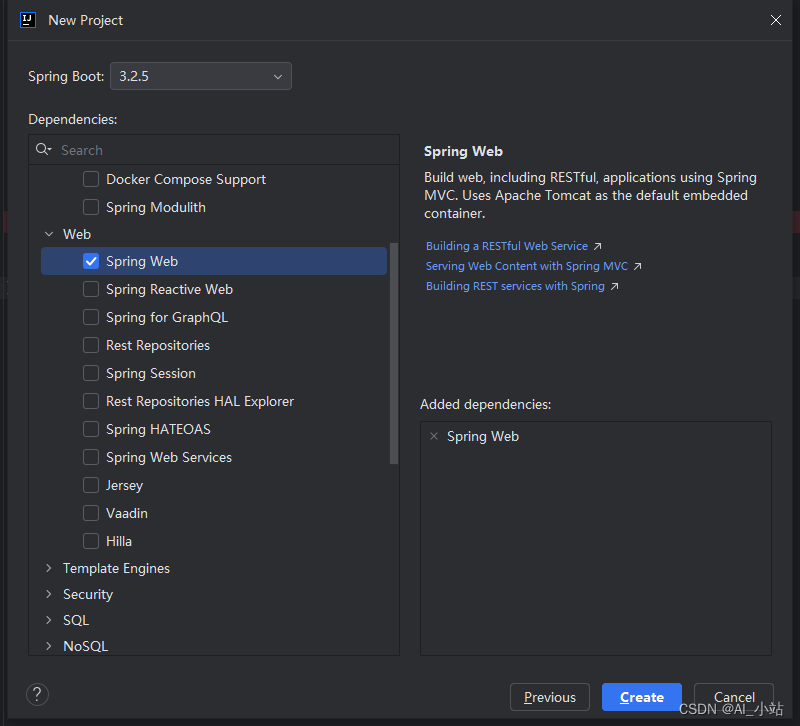The height and width of the screenshot is (726, 800).
Task: Expand the Template Engines category
Action: coord(49,568)
